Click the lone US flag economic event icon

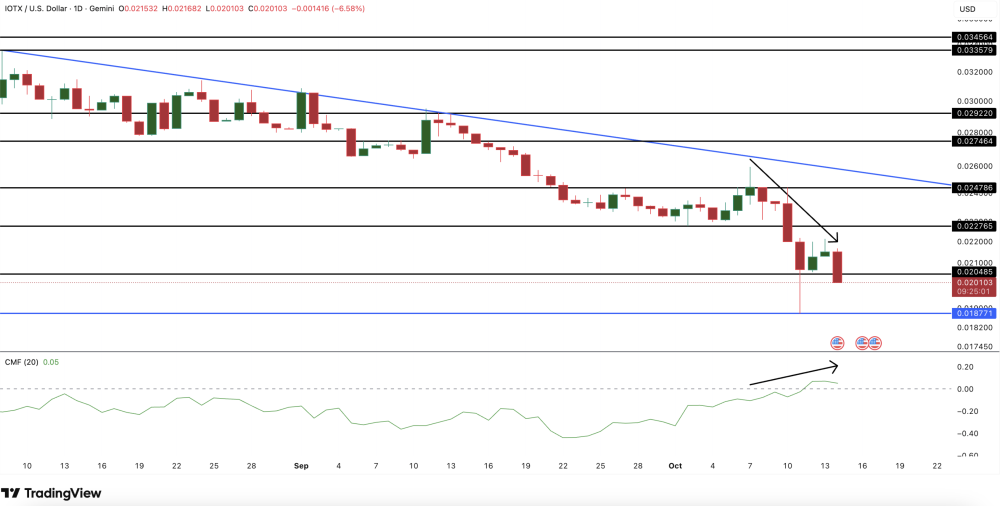[x=837, y=343]
